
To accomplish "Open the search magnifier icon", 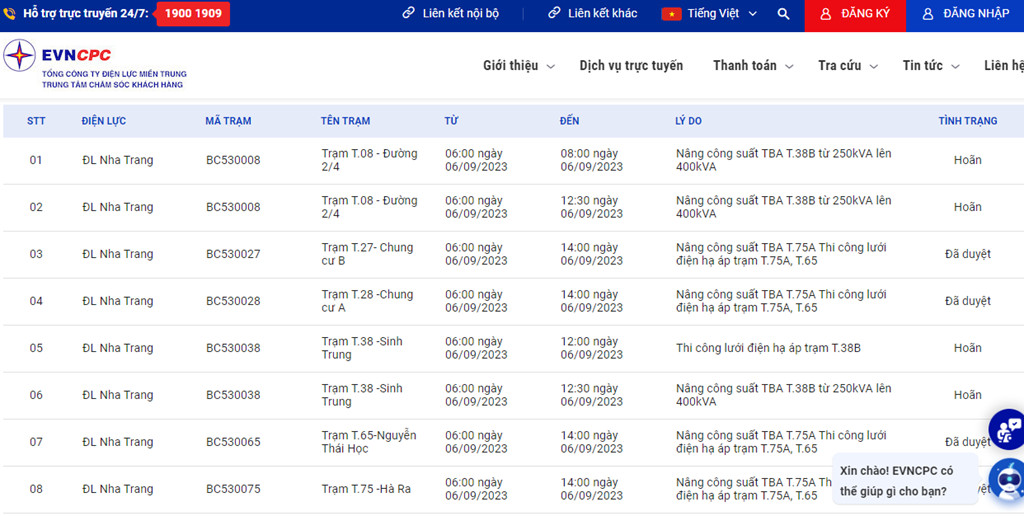I will pos(783,14).
